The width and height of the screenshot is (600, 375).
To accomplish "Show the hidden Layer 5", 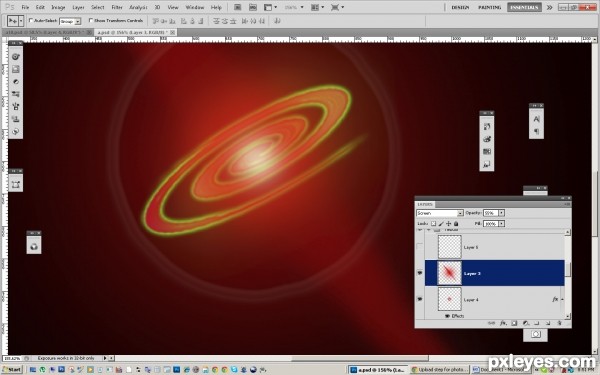I will coord(420,247).
